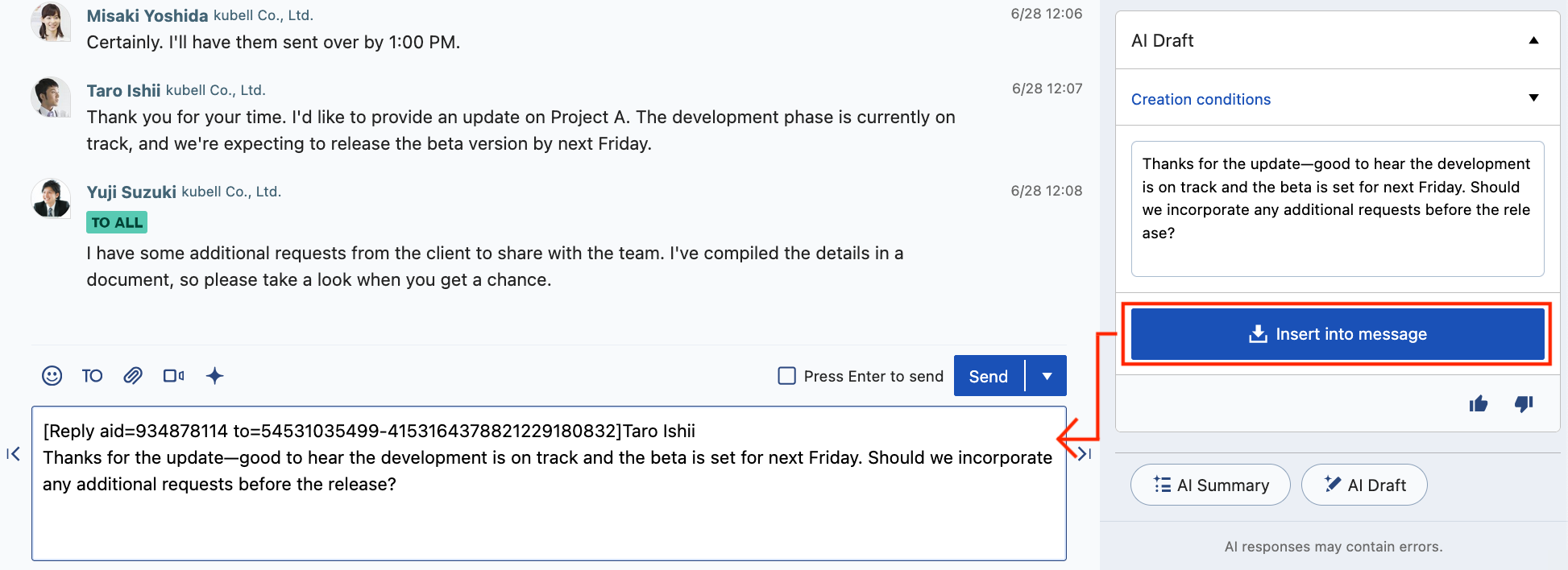This screenshot has width=1568, height=570.
Task: Collapse the AI Draft panel
Action: (1534, 40)
